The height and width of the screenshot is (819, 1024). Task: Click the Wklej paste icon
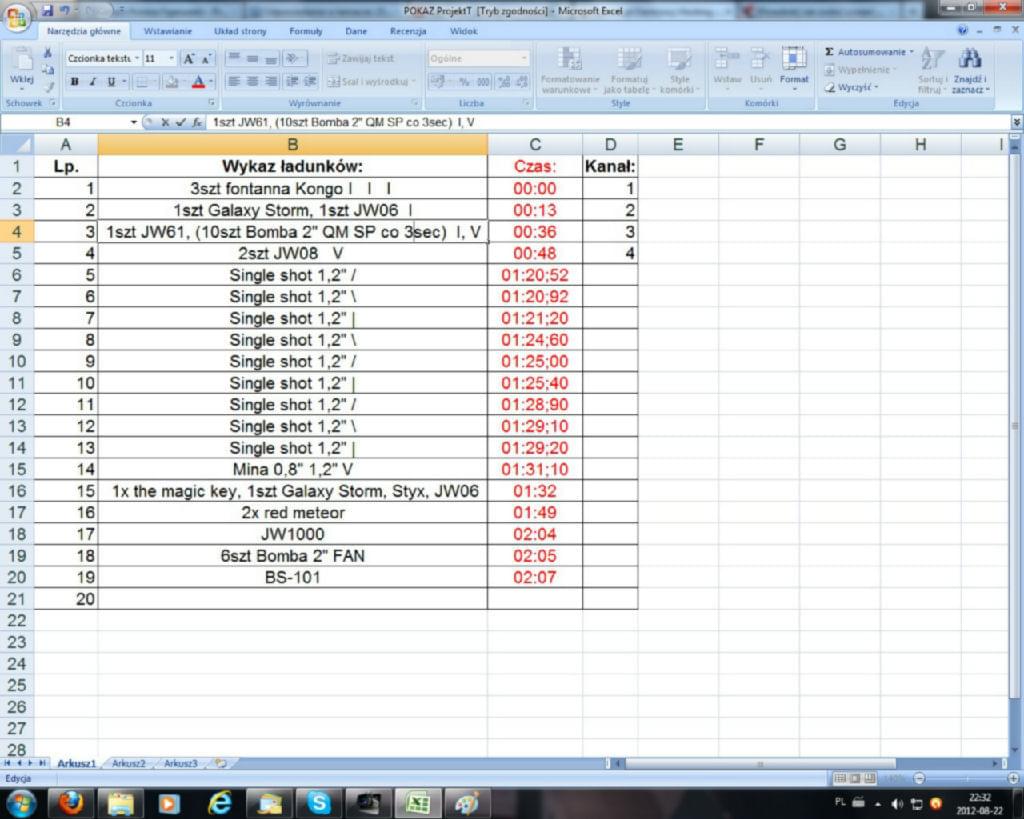coord(21,66)
